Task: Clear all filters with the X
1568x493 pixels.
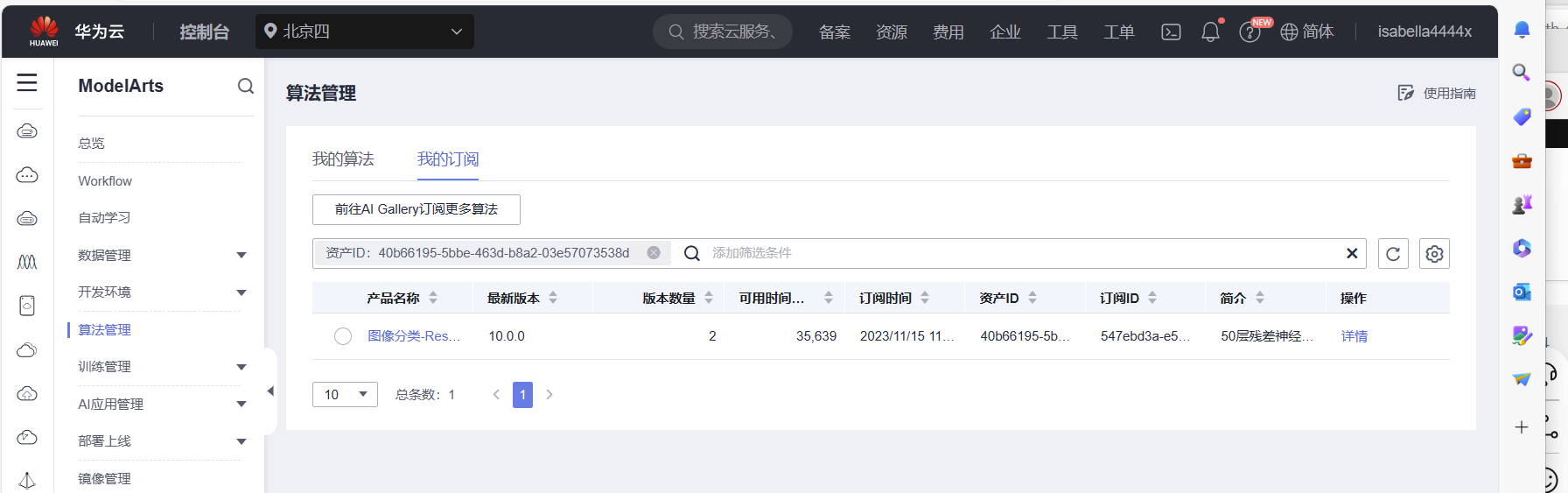Action: tap(1352, 253)
